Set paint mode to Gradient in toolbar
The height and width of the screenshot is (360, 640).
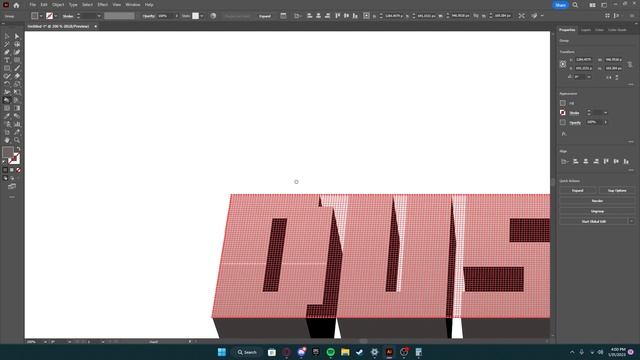12,170
